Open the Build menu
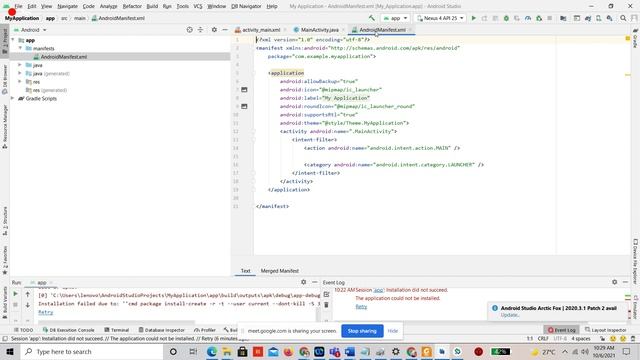Image resolution: width=640 pixels, height=360 pixels. [x=152, y=6]
